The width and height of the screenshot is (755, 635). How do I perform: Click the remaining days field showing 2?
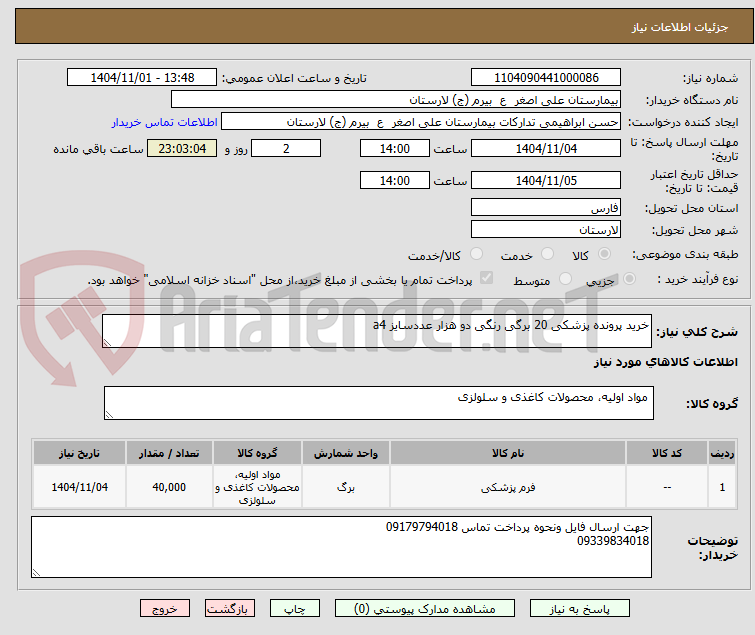pos(286,148)
